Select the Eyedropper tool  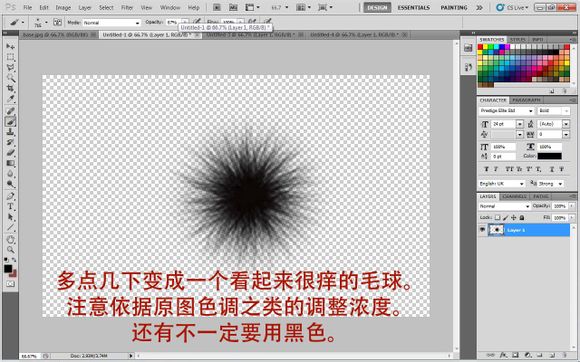click(x=10, y=99)
